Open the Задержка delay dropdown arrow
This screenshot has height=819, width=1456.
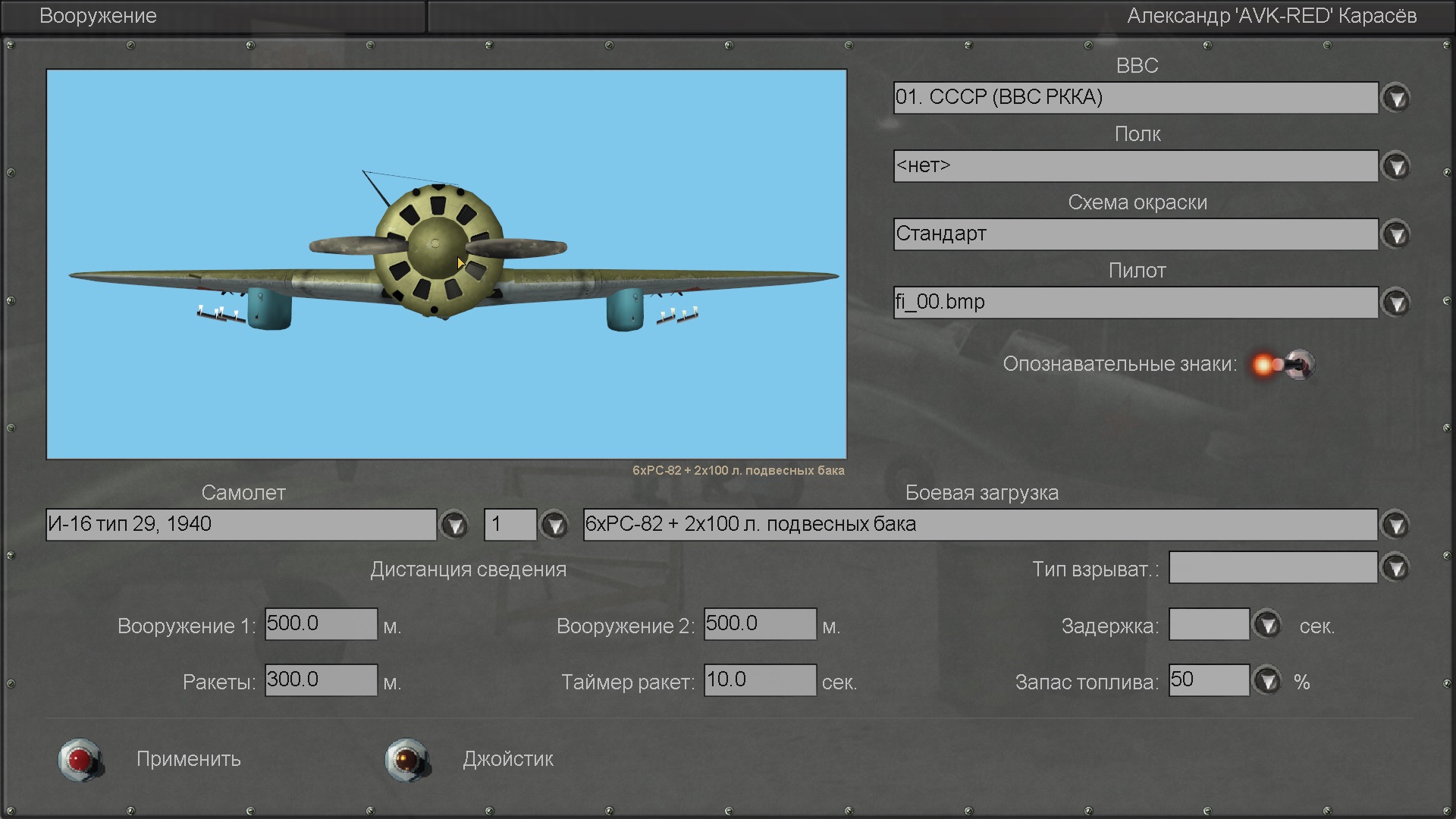1266,625
